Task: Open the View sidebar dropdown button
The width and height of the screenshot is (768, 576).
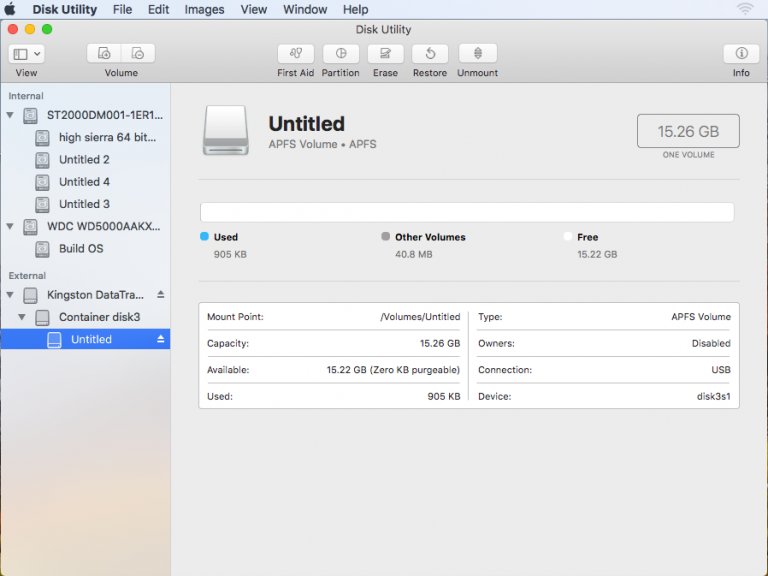Action: (26, 53)
